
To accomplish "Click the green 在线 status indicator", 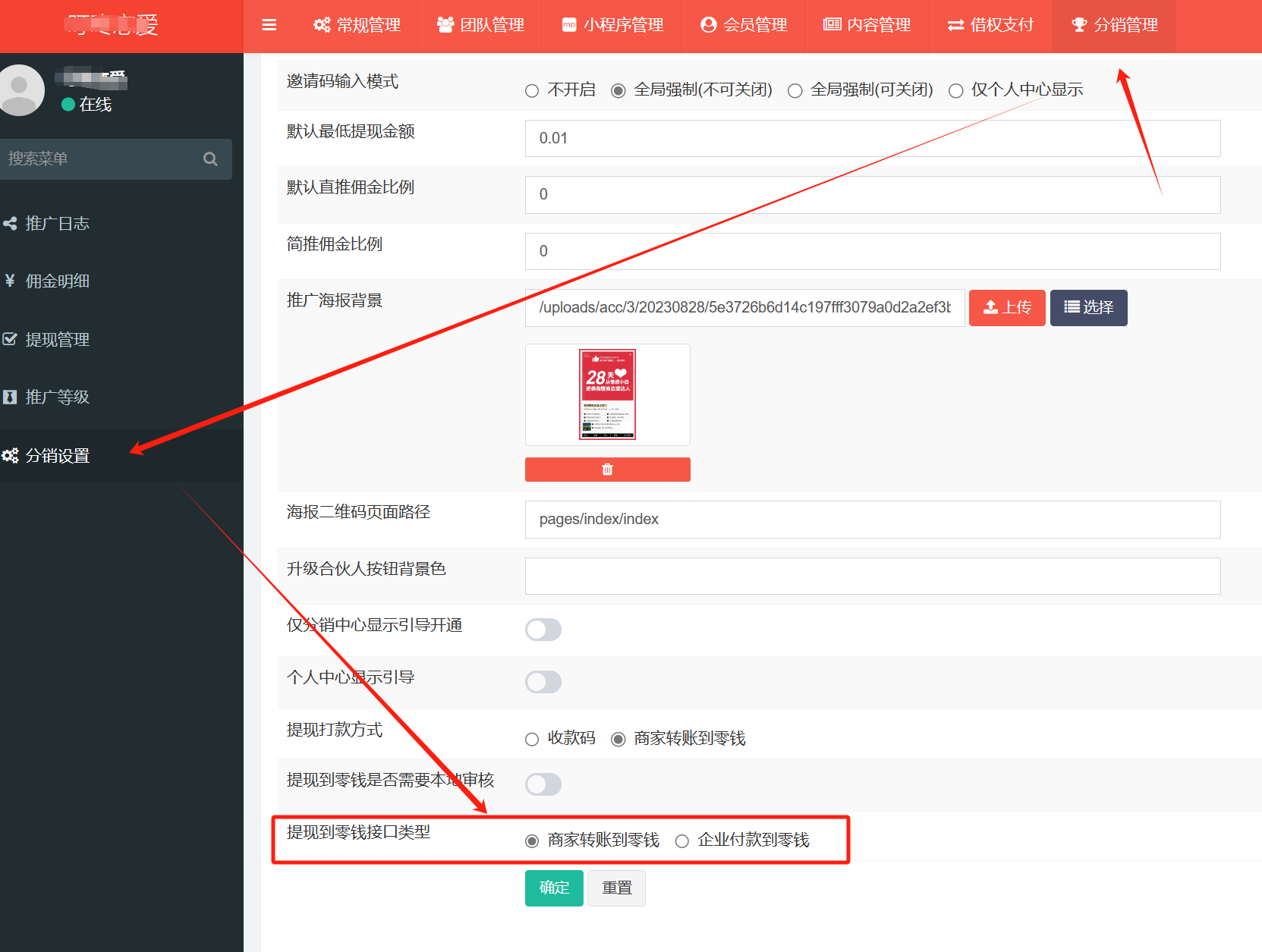I will 68,105.
